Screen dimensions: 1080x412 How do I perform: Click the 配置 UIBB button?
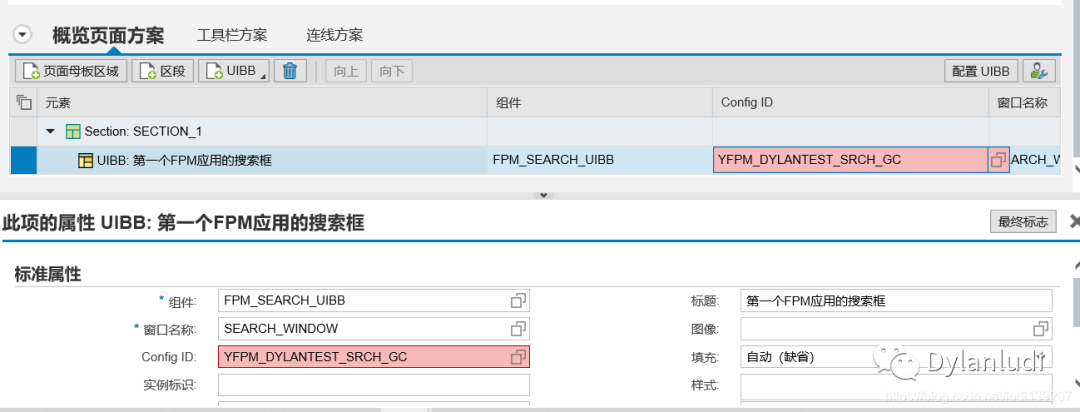981,71
